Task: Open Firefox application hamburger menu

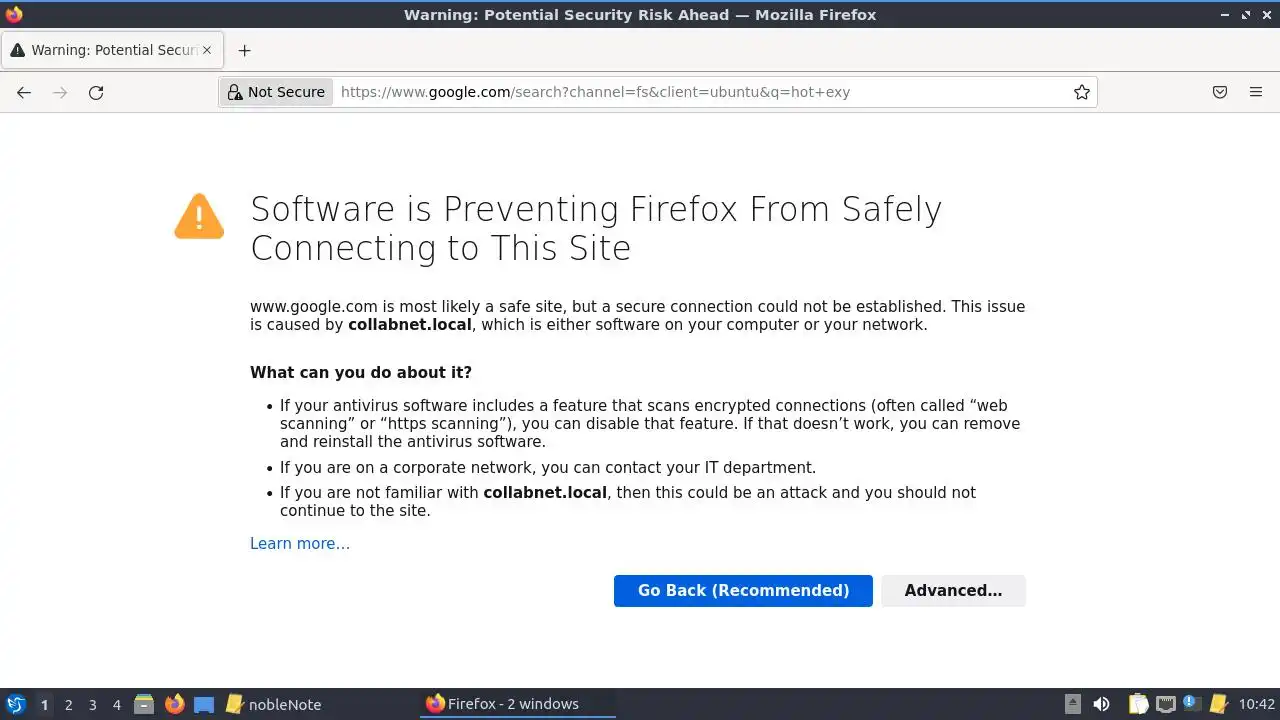Action: click(x=1256, y=92)
